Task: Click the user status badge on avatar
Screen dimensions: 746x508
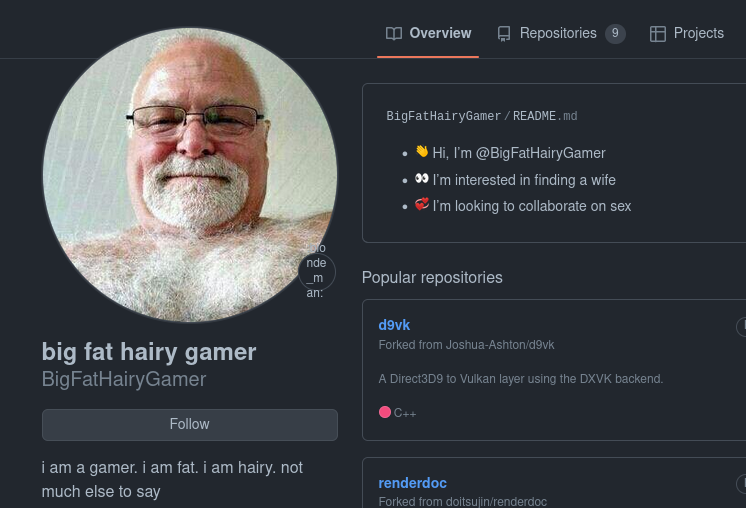Action: pyautogui.click(x=317, y=271)
